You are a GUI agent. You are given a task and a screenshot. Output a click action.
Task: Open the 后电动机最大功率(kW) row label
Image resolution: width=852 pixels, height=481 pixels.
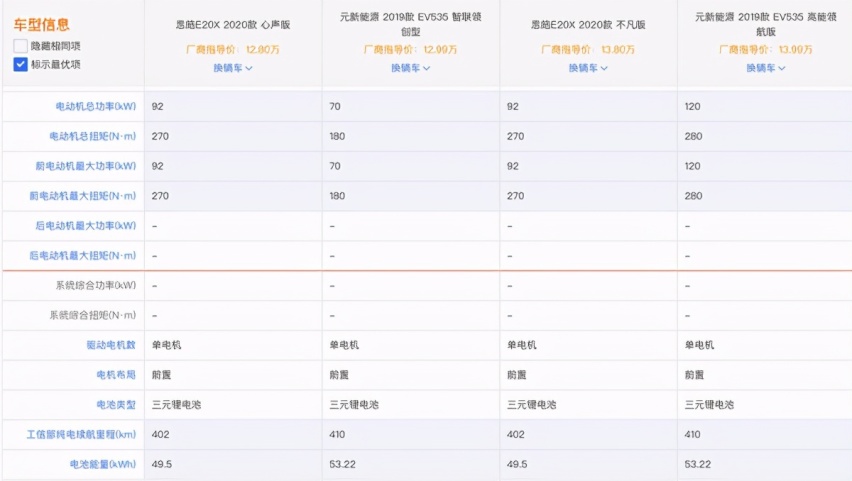(86, 226)
